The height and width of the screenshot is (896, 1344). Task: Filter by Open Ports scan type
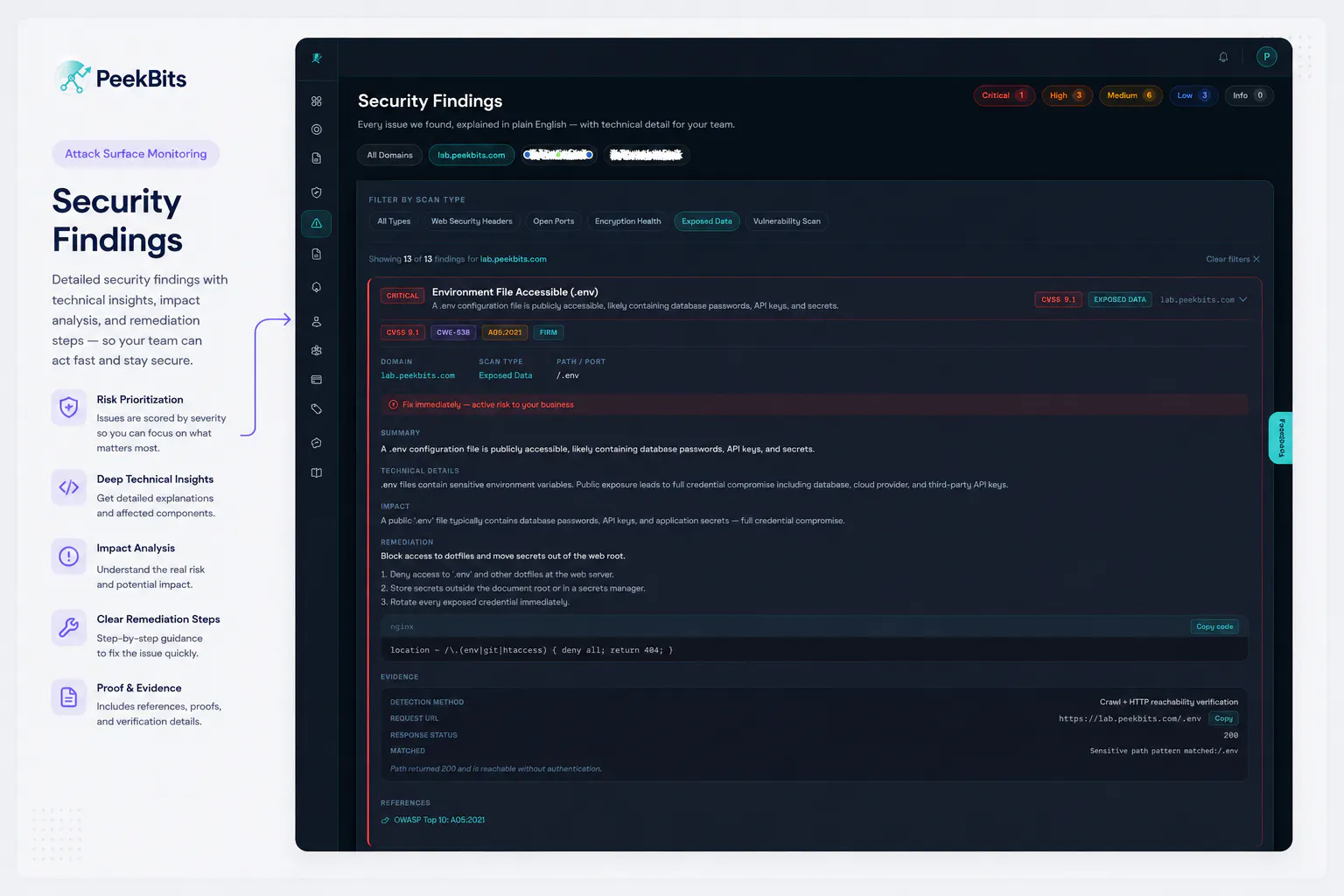tap(554, 221)
